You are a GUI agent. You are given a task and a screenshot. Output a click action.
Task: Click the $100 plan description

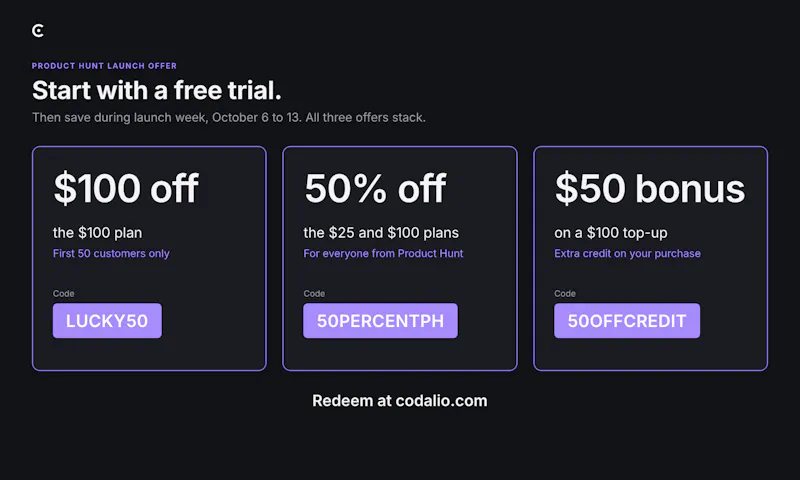click(x=97, y=233)
